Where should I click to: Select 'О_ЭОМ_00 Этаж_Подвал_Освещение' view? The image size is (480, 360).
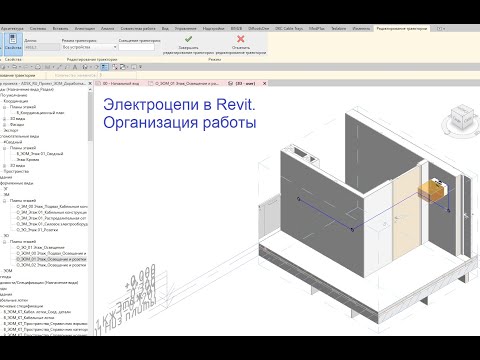(x=52, y=253)
